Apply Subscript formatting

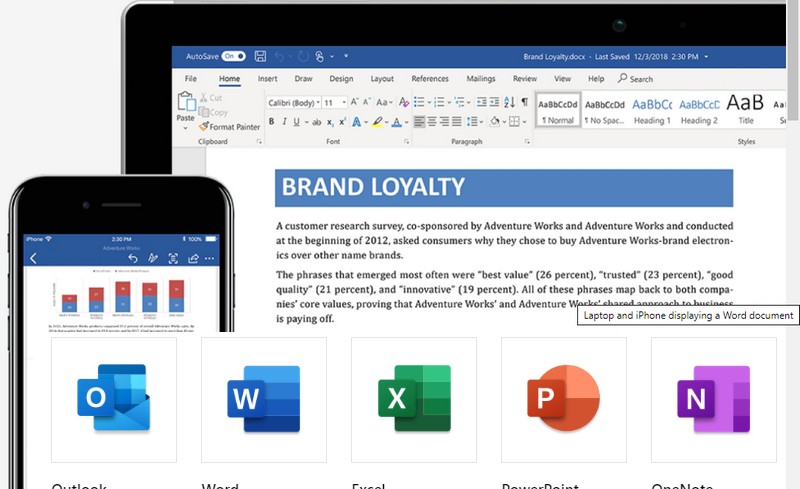330,122
